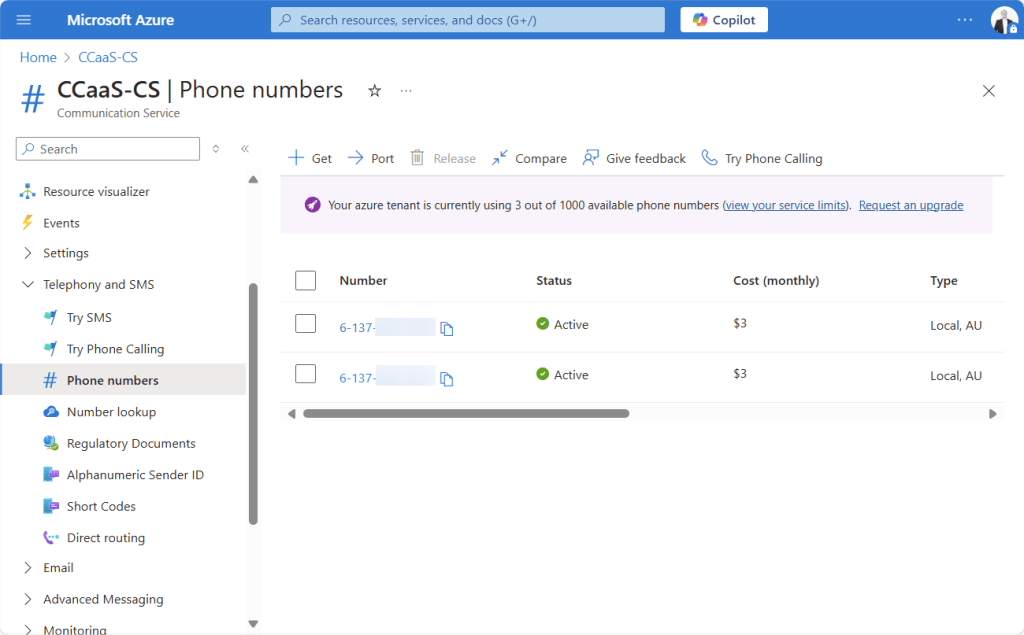Check the first phone number row checkbox
Viewport: 1024px width, 635px height.
tap(306, 324)
